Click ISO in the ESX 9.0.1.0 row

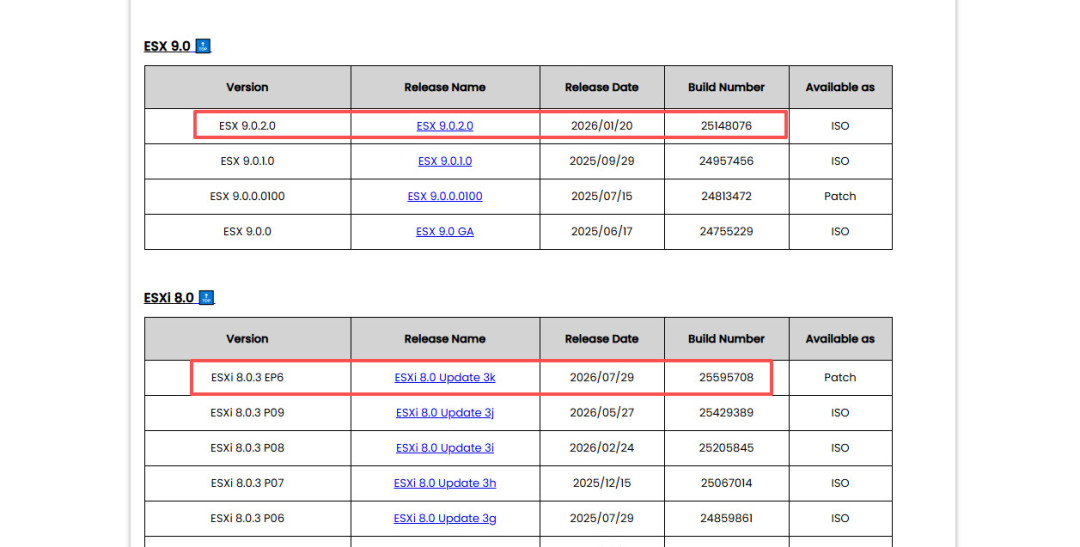tap(840, 161)
